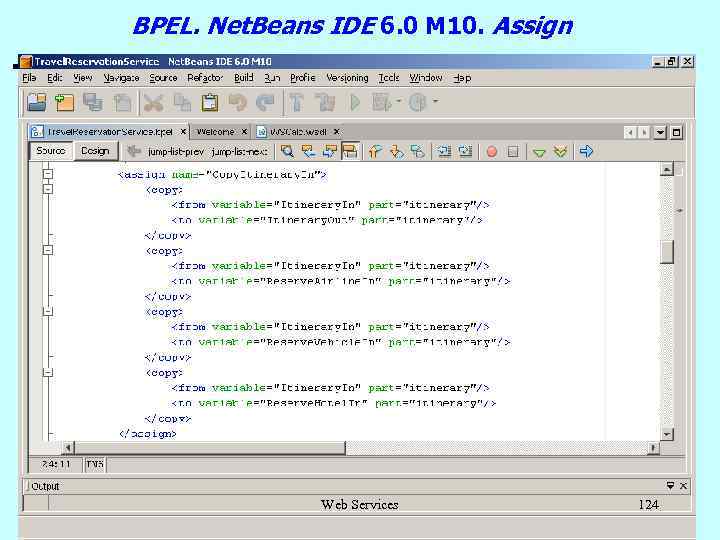
Task: Open the Navigate menu
Action: coord(121,78)
